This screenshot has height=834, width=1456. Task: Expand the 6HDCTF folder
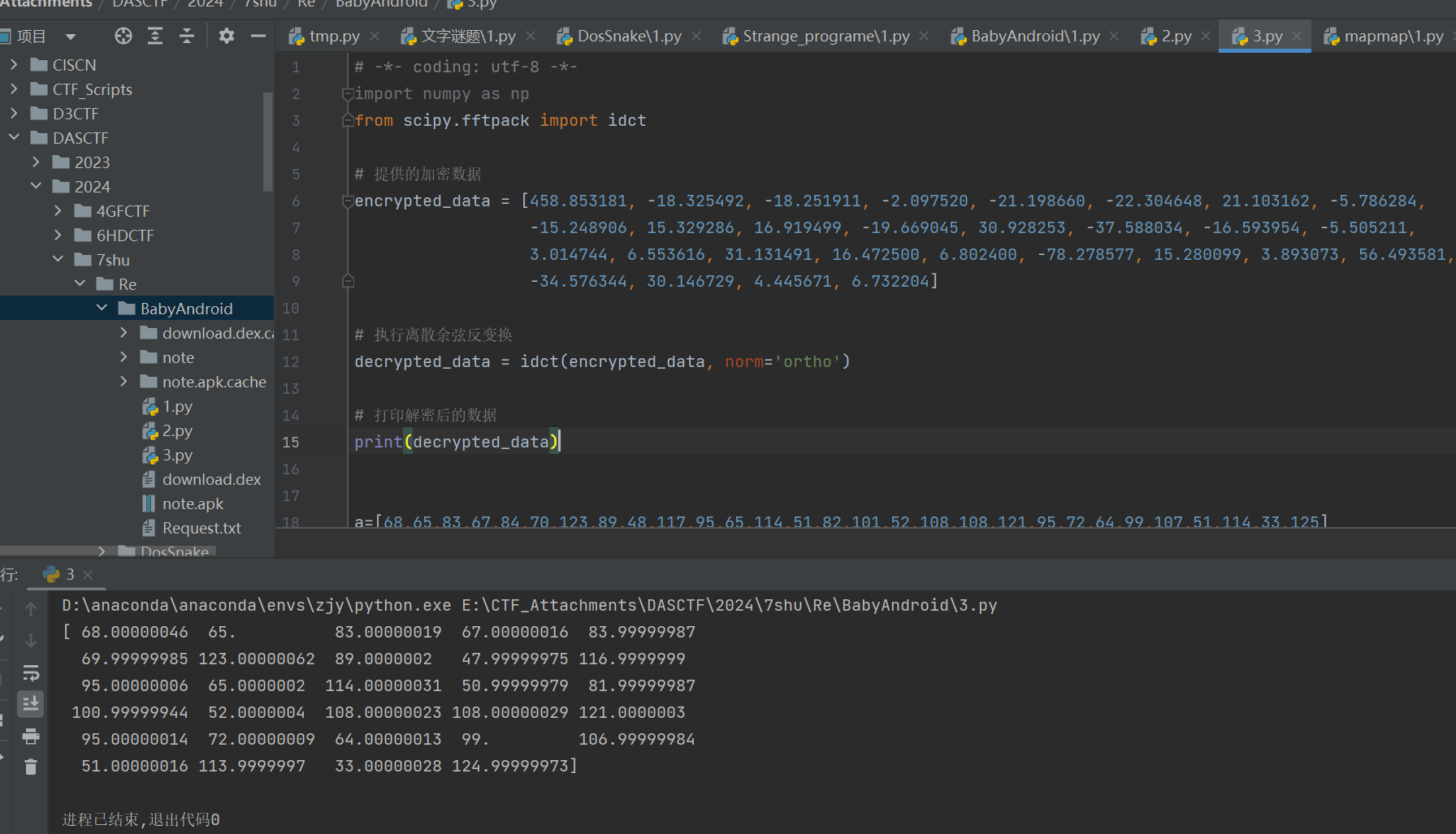coord(58,234)
